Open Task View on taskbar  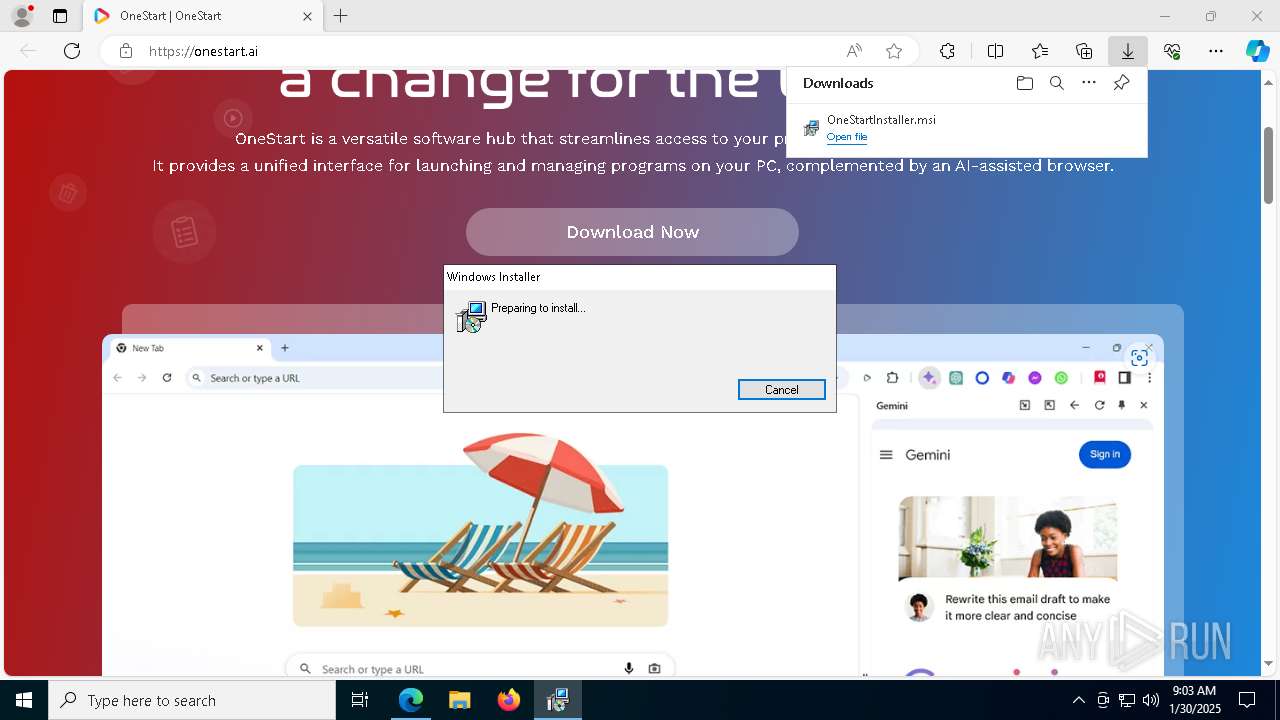[x=360, y=700]
